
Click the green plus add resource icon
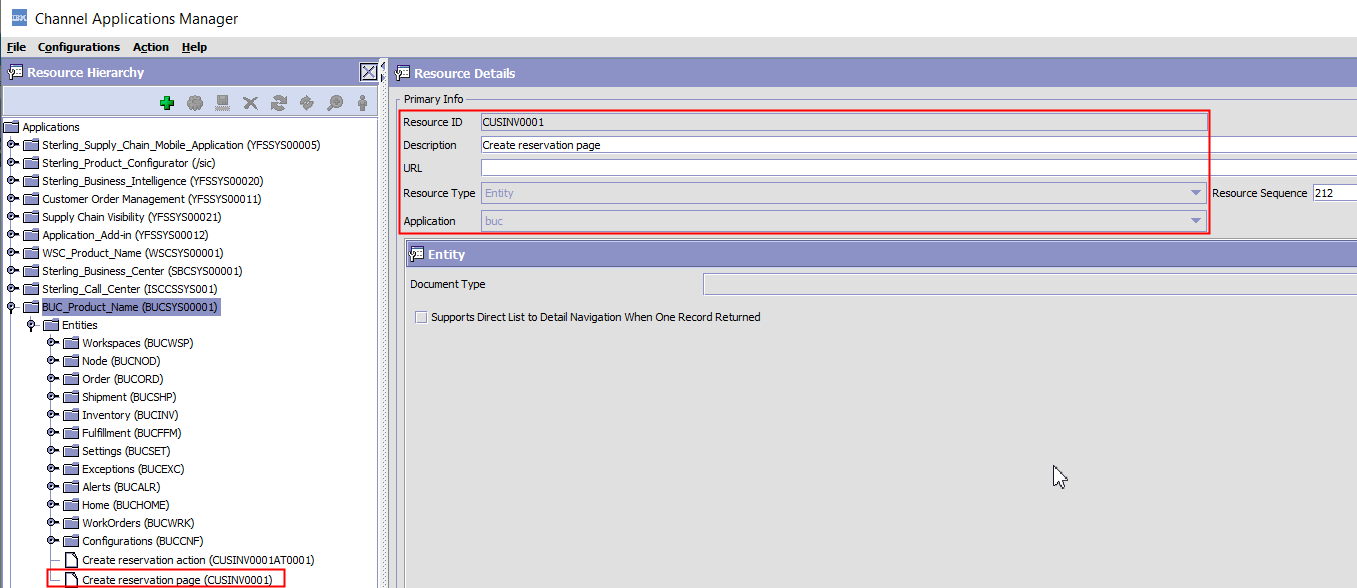pyautogui.click(x=167, y=102)
